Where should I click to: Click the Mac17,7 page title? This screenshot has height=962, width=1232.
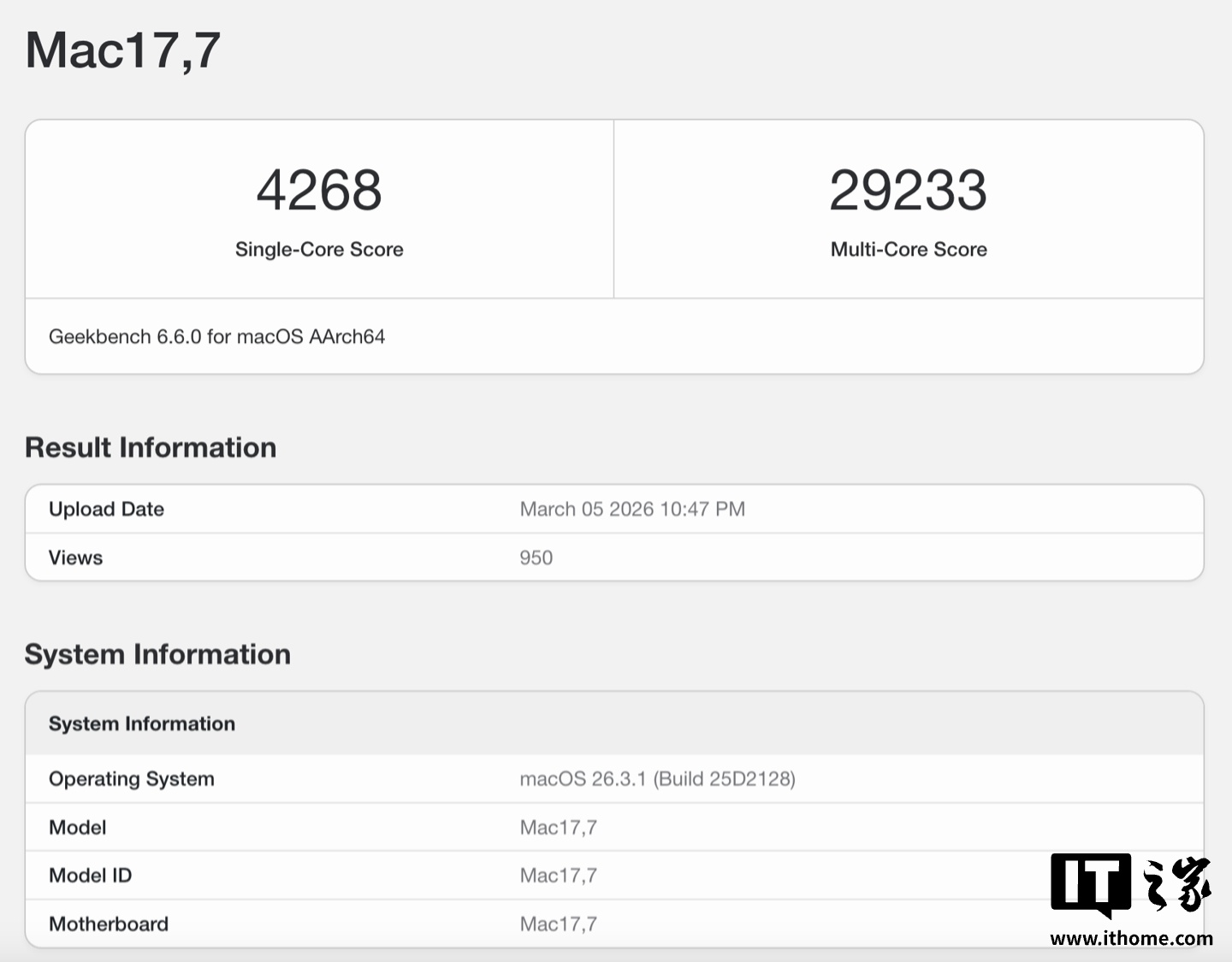[x=123, y=50]
